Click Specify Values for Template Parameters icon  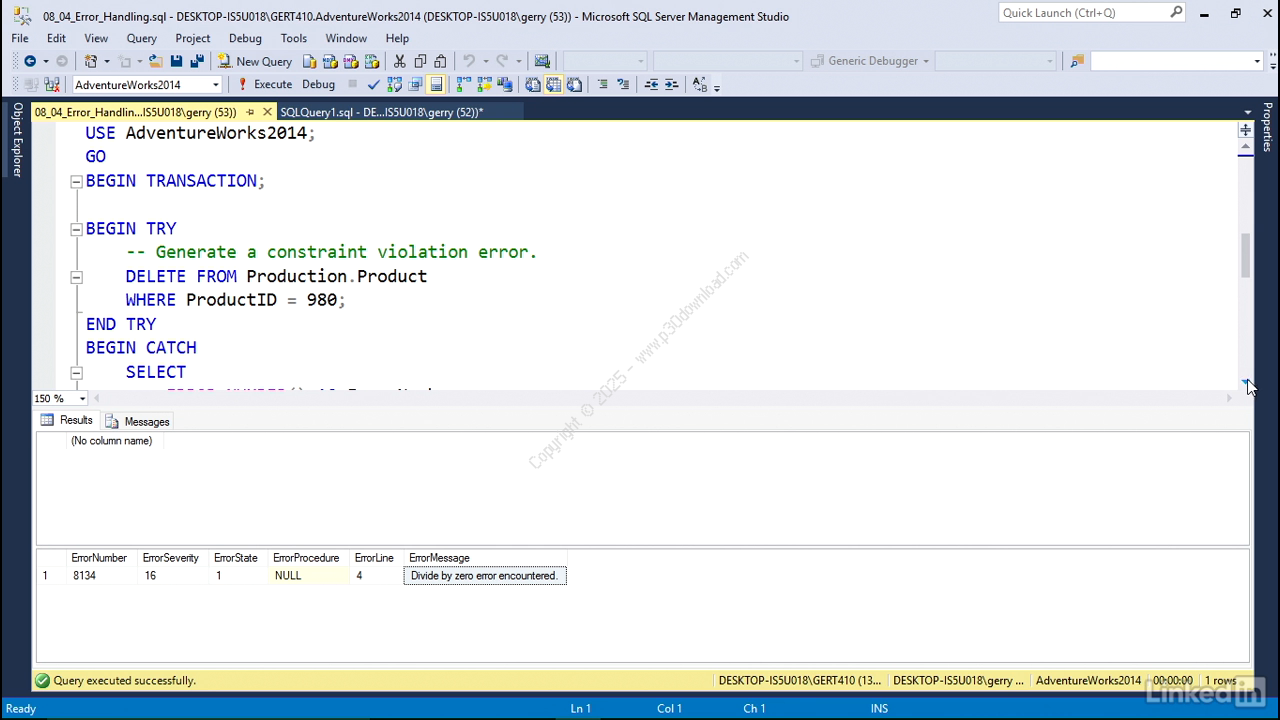[x=699, y=85]
